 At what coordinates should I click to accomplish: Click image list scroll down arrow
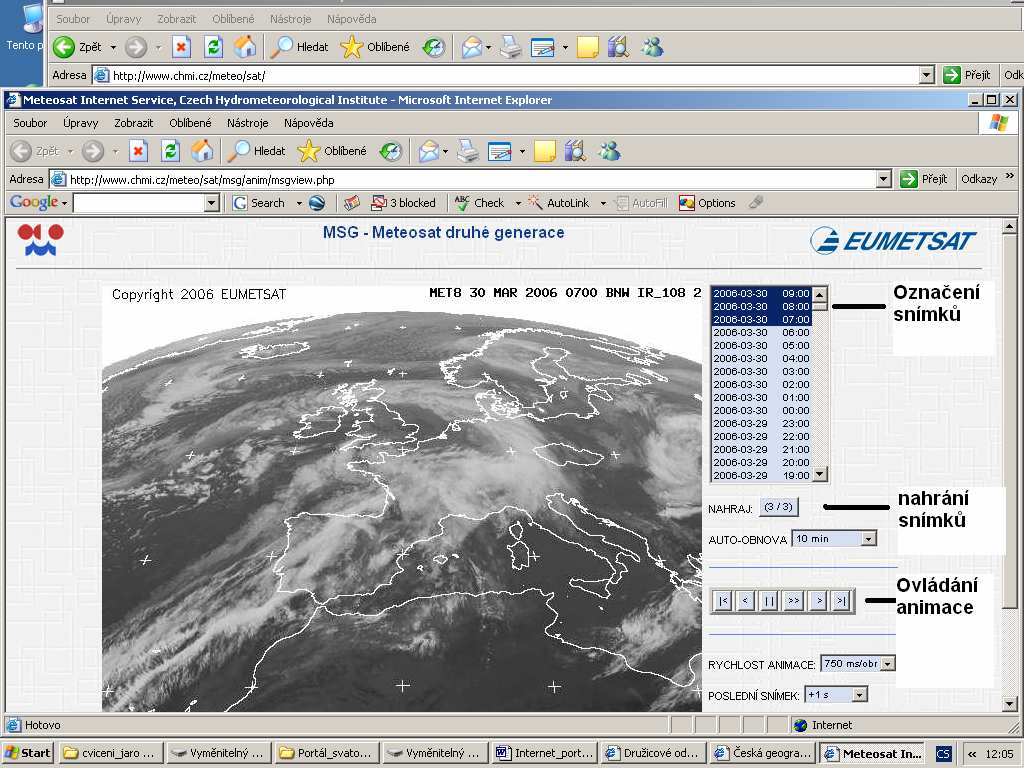point(820,474)
